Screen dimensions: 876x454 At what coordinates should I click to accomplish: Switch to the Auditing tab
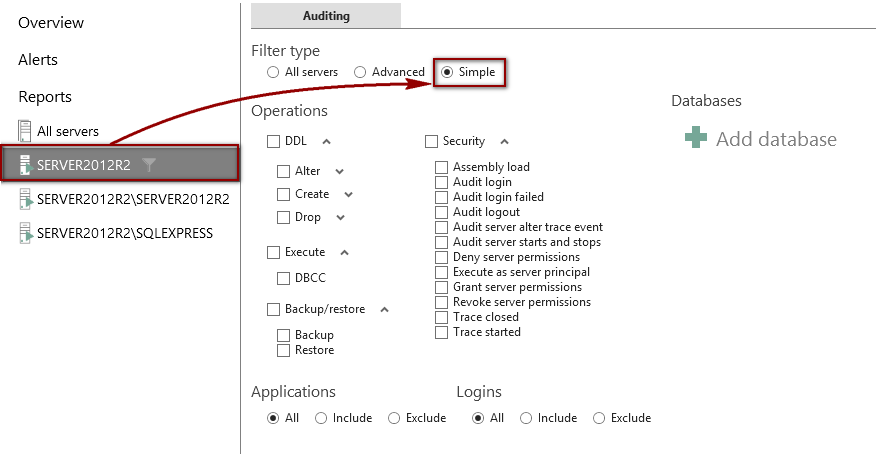326,16
